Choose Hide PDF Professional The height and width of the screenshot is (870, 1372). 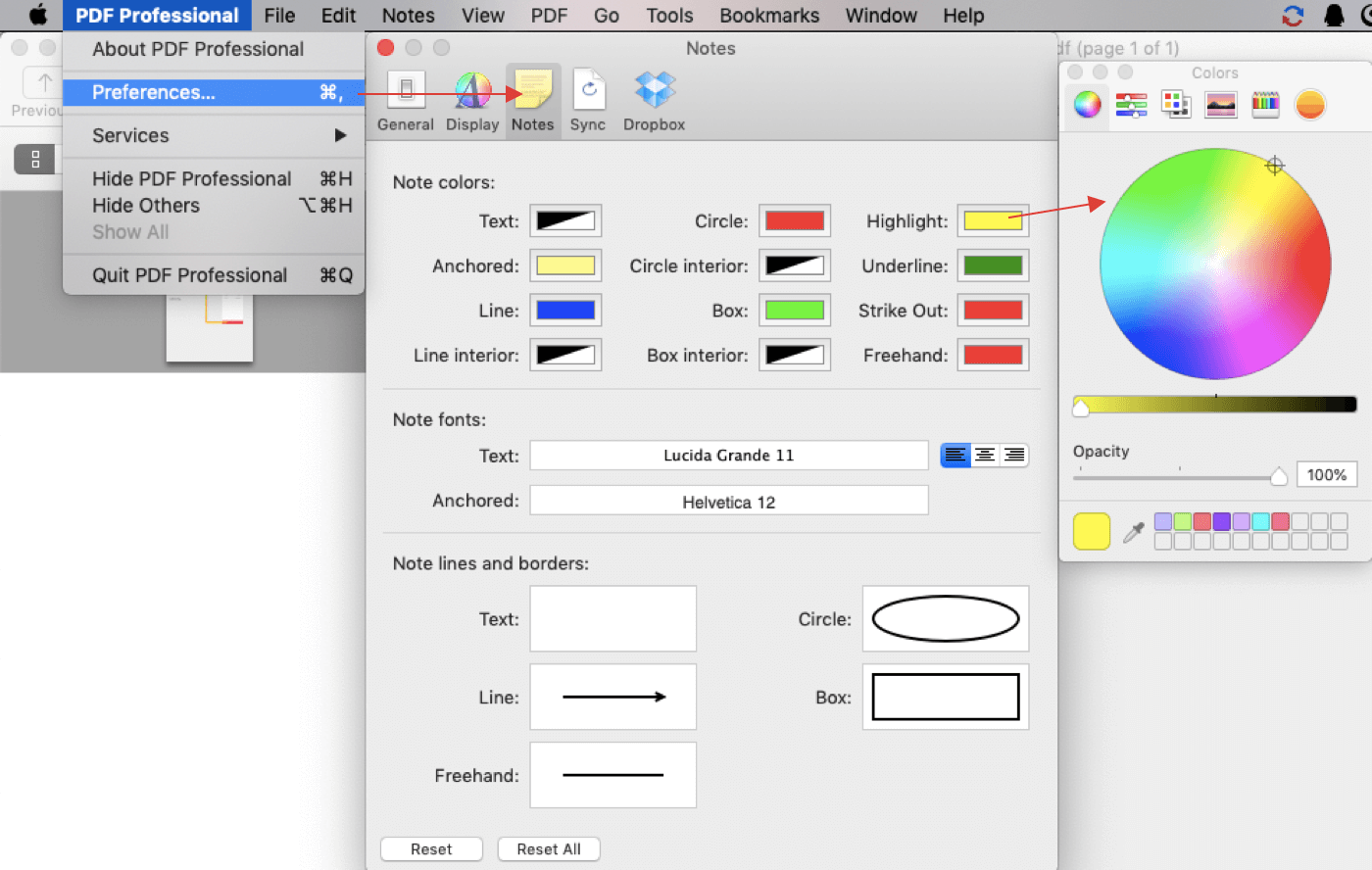[214, 178]
